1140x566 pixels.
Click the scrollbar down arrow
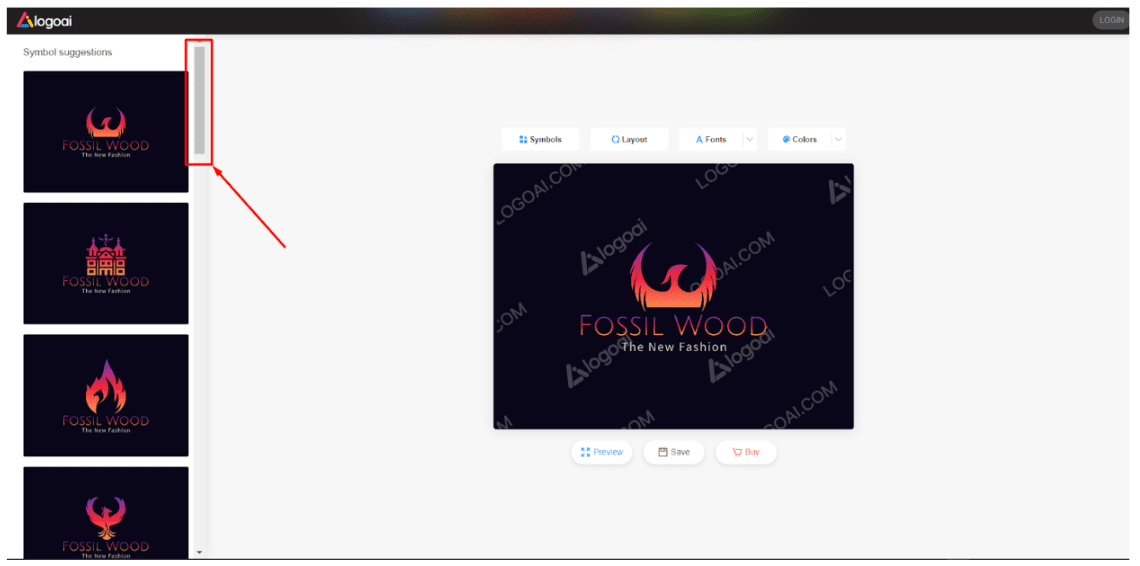[x=199, y=552]
